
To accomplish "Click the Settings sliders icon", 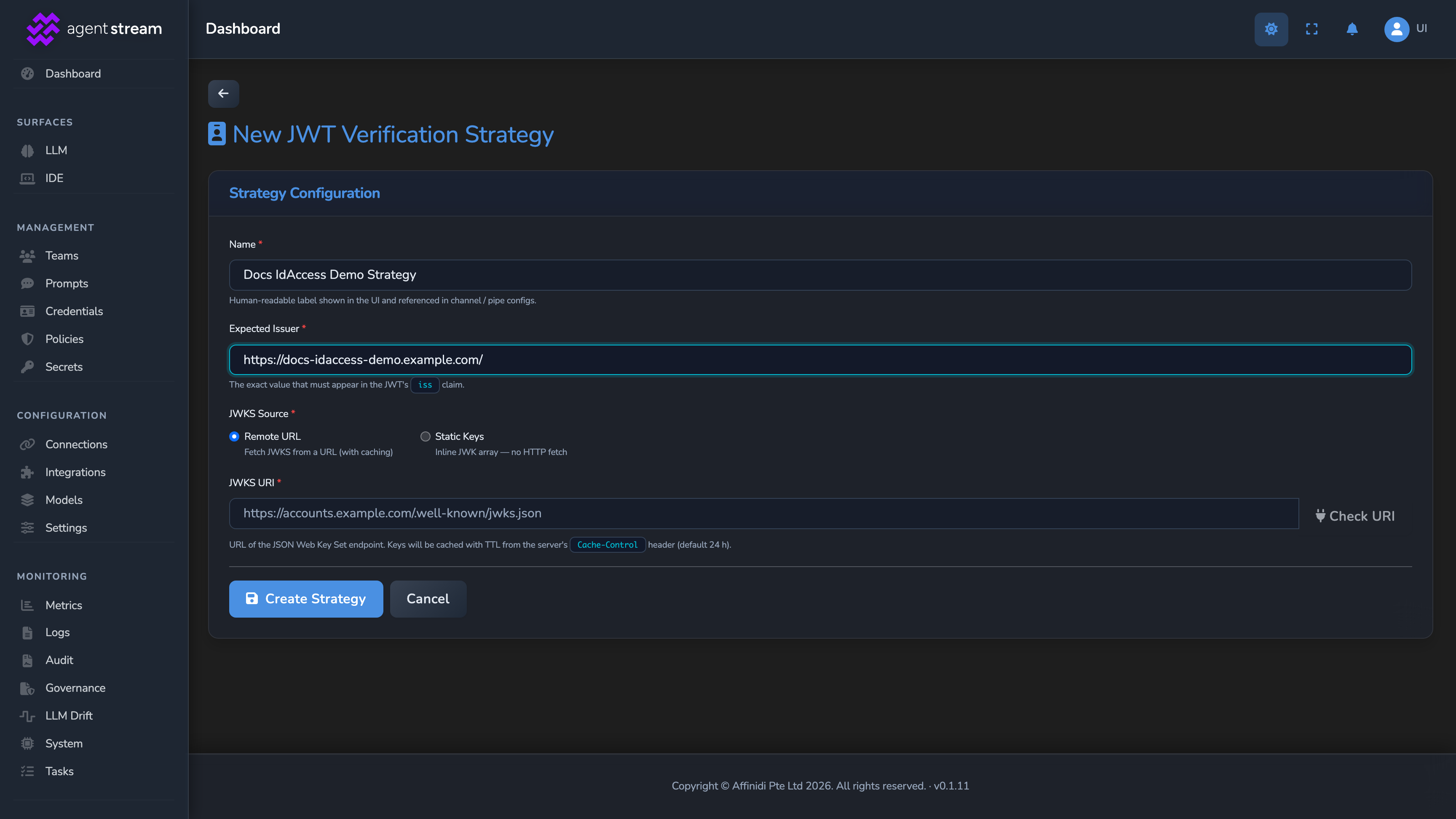I will tap(27, 528).
